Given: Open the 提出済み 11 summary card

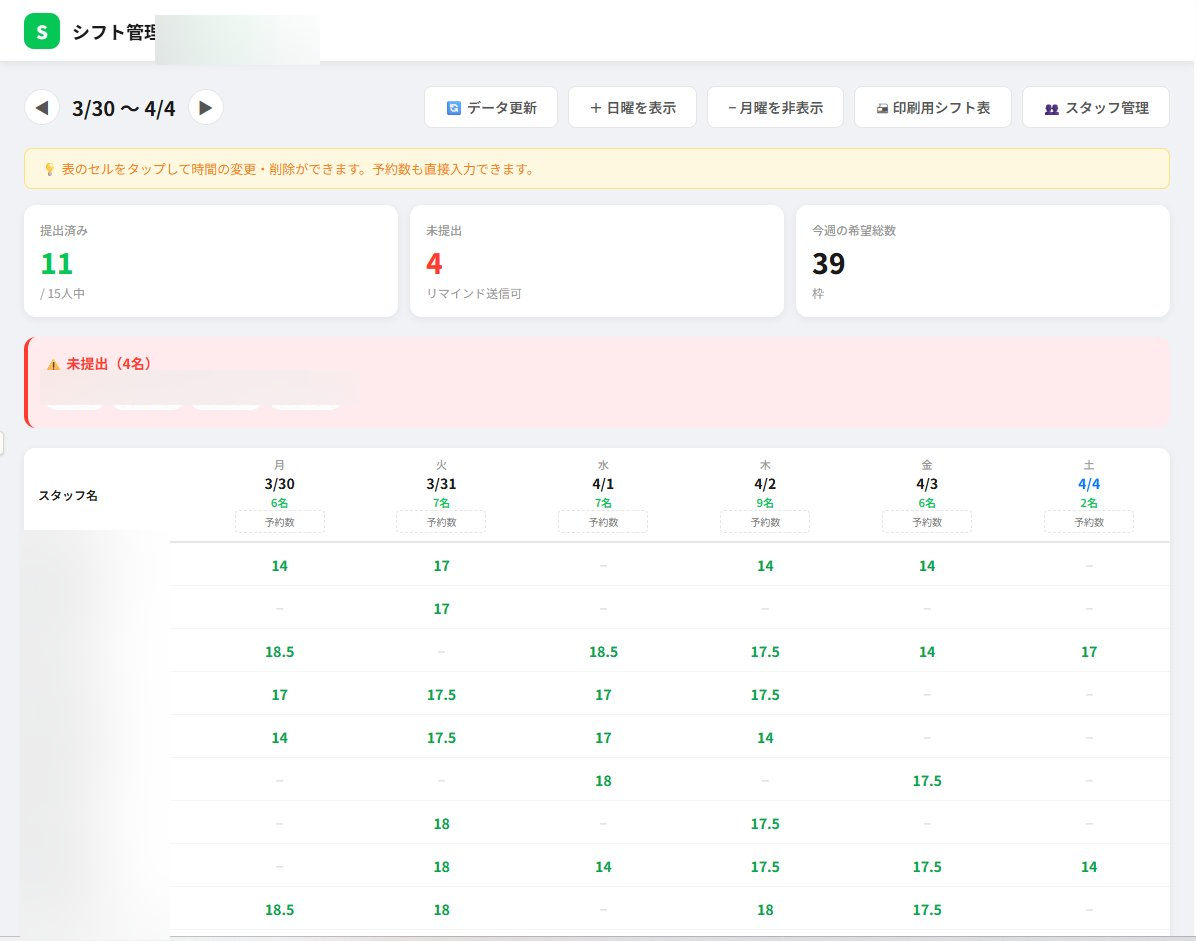Looking at the screenshot, I should click(211, 261).
